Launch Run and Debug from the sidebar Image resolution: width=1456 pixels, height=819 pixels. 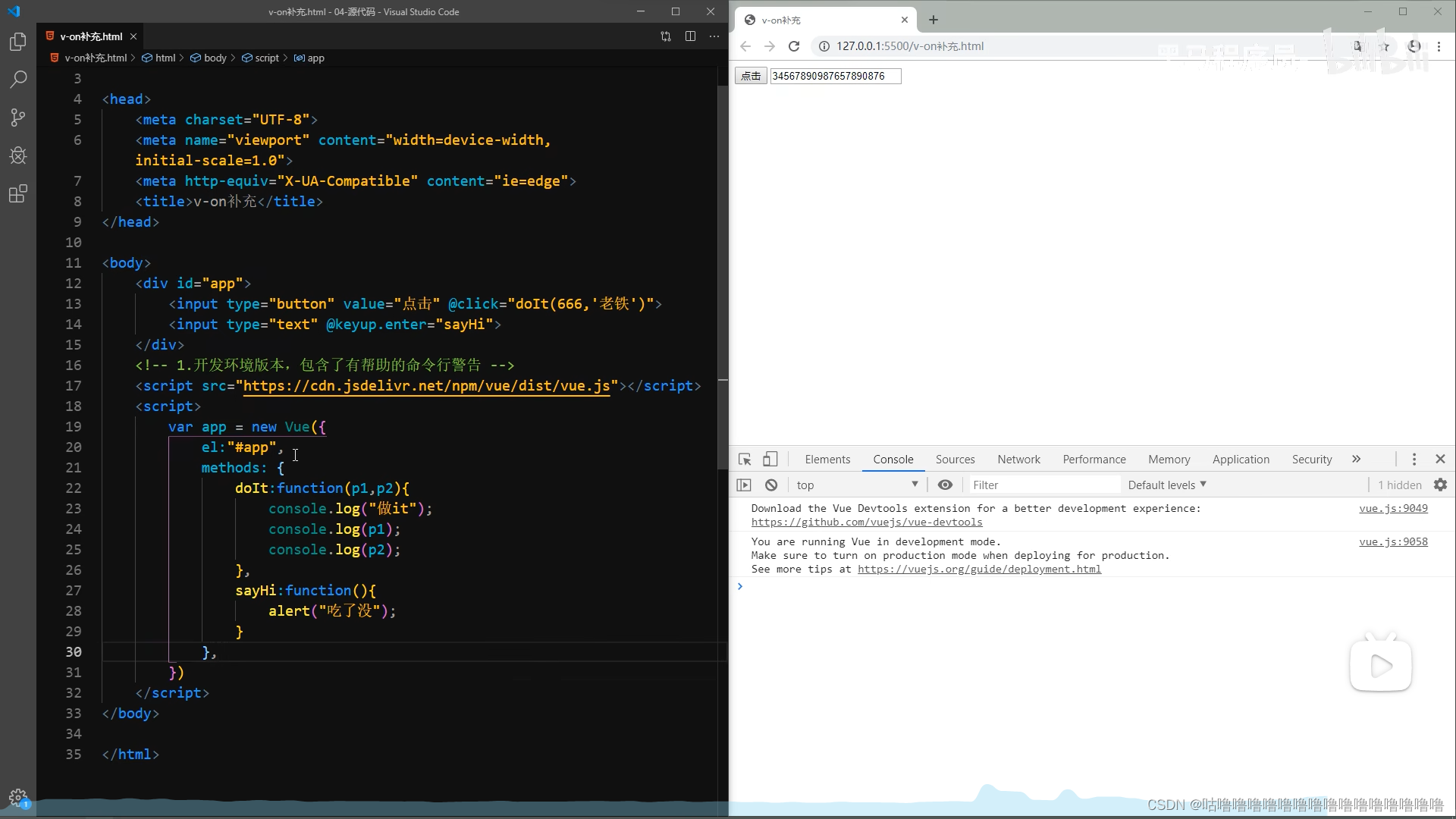tap(17, 155)
